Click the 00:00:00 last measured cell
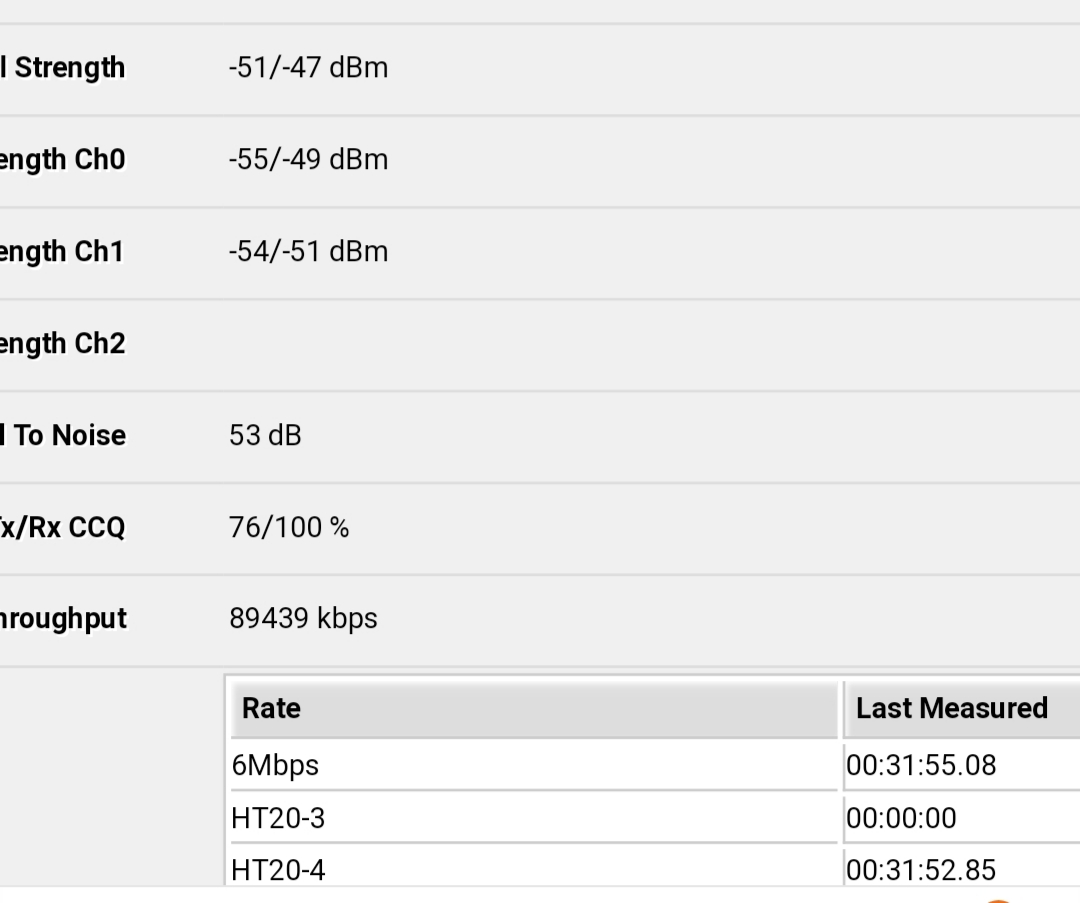The width and height of the screenshot is (1080, 903). [901, 819]
